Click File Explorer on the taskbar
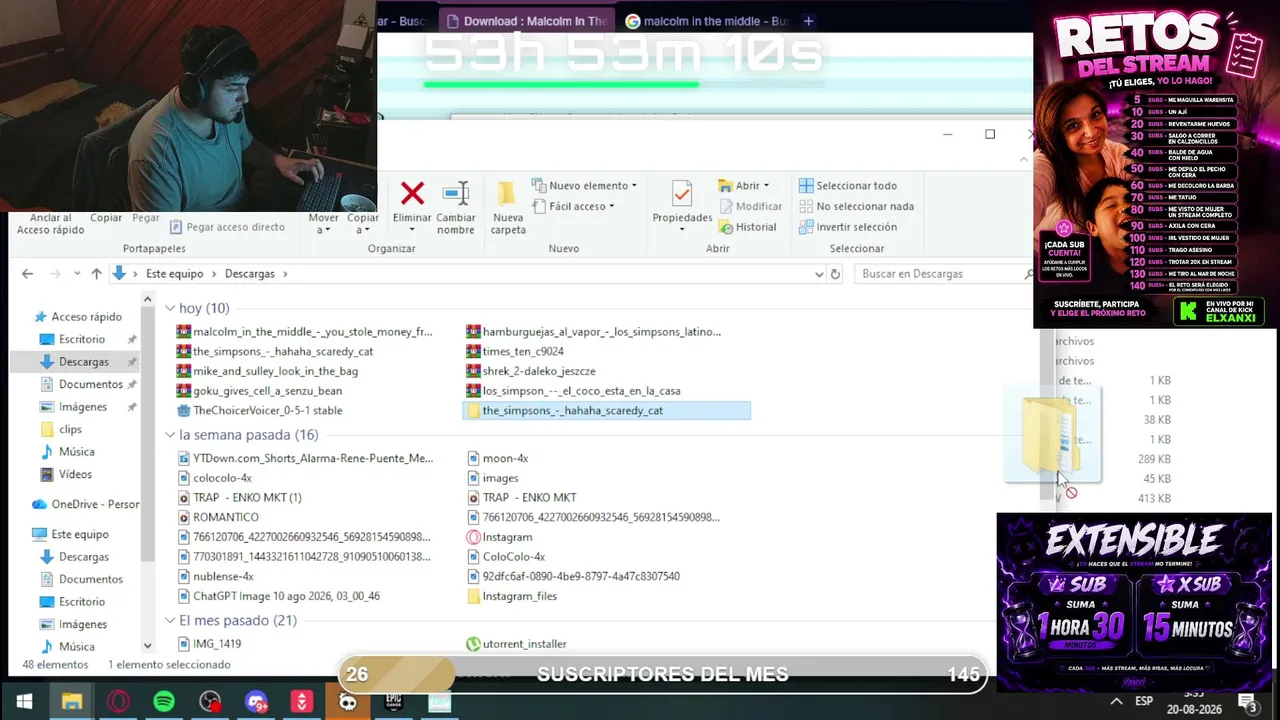This screenshot has width=1280, height=720. pyautogui.click(x=71, y=702)
